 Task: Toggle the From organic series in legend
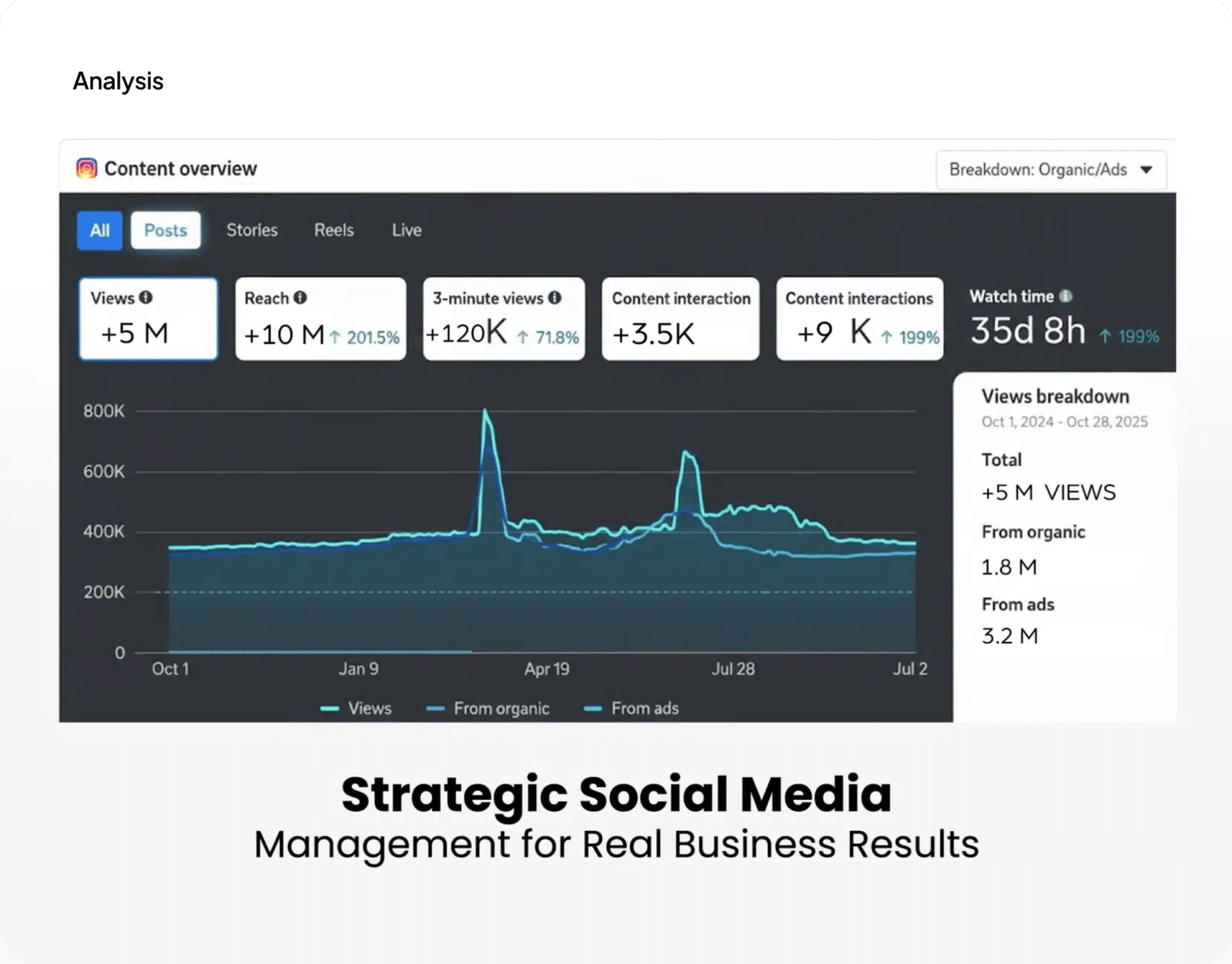click(x=488, y=708)
